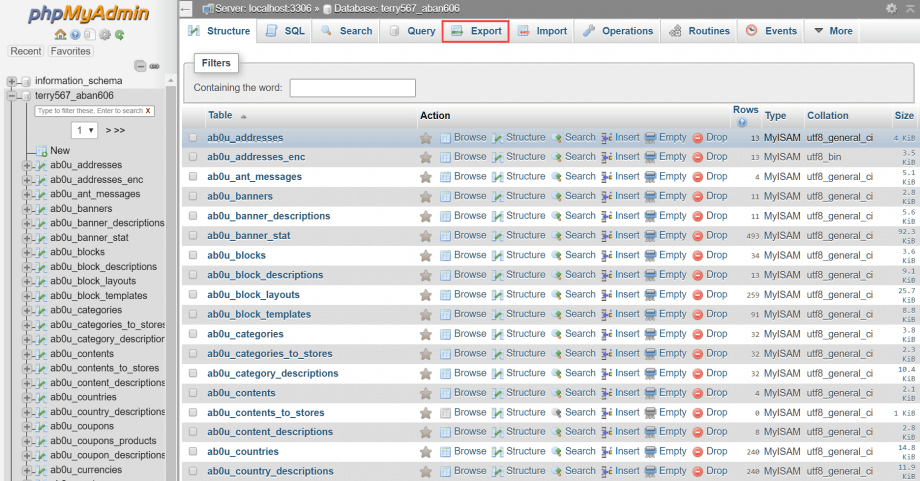
Task: Show Recent tables list
Action: 26,51
